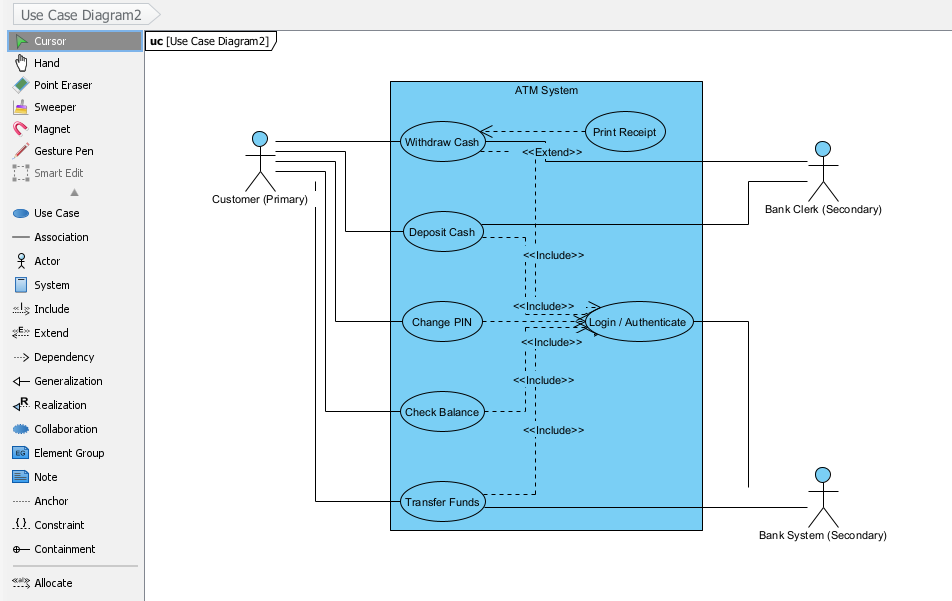Open the Use Case Diagram2 breadcrumb
952x601 pixels.
(86, 15)
